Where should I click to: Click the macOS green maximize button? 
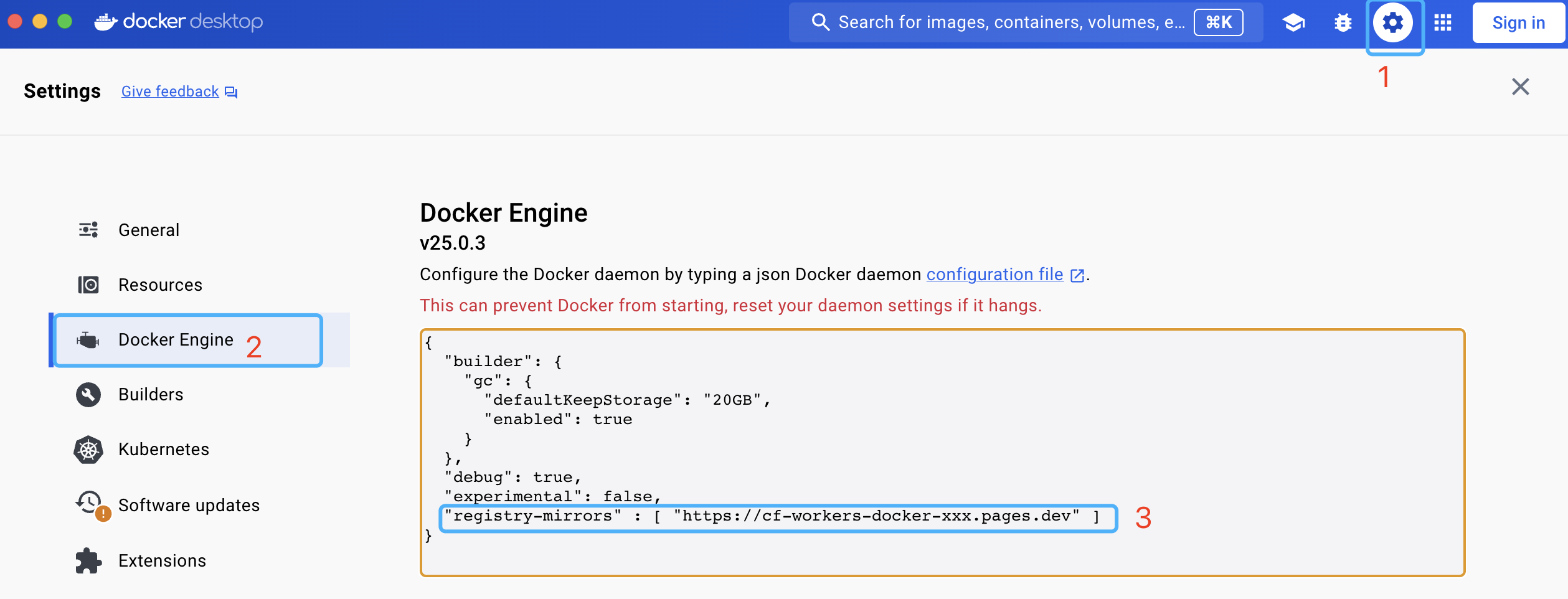click(65, 22)
